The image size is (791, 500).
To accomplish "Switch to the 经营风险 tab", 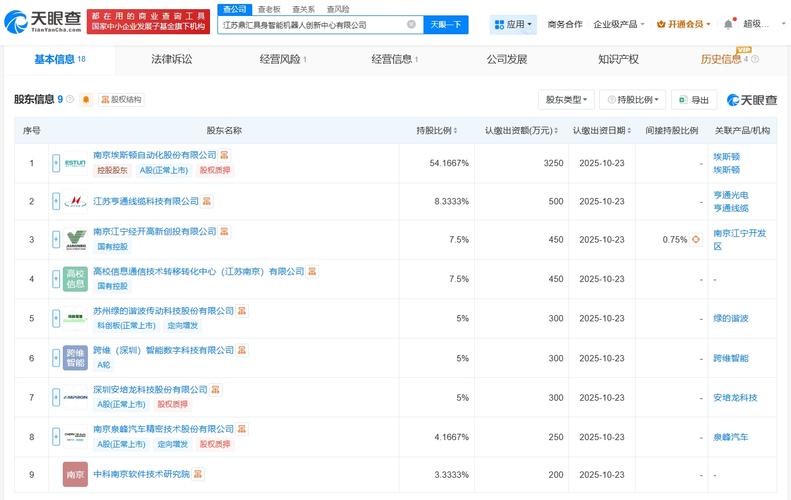I will pyautogui.click(x=283, y=60).
